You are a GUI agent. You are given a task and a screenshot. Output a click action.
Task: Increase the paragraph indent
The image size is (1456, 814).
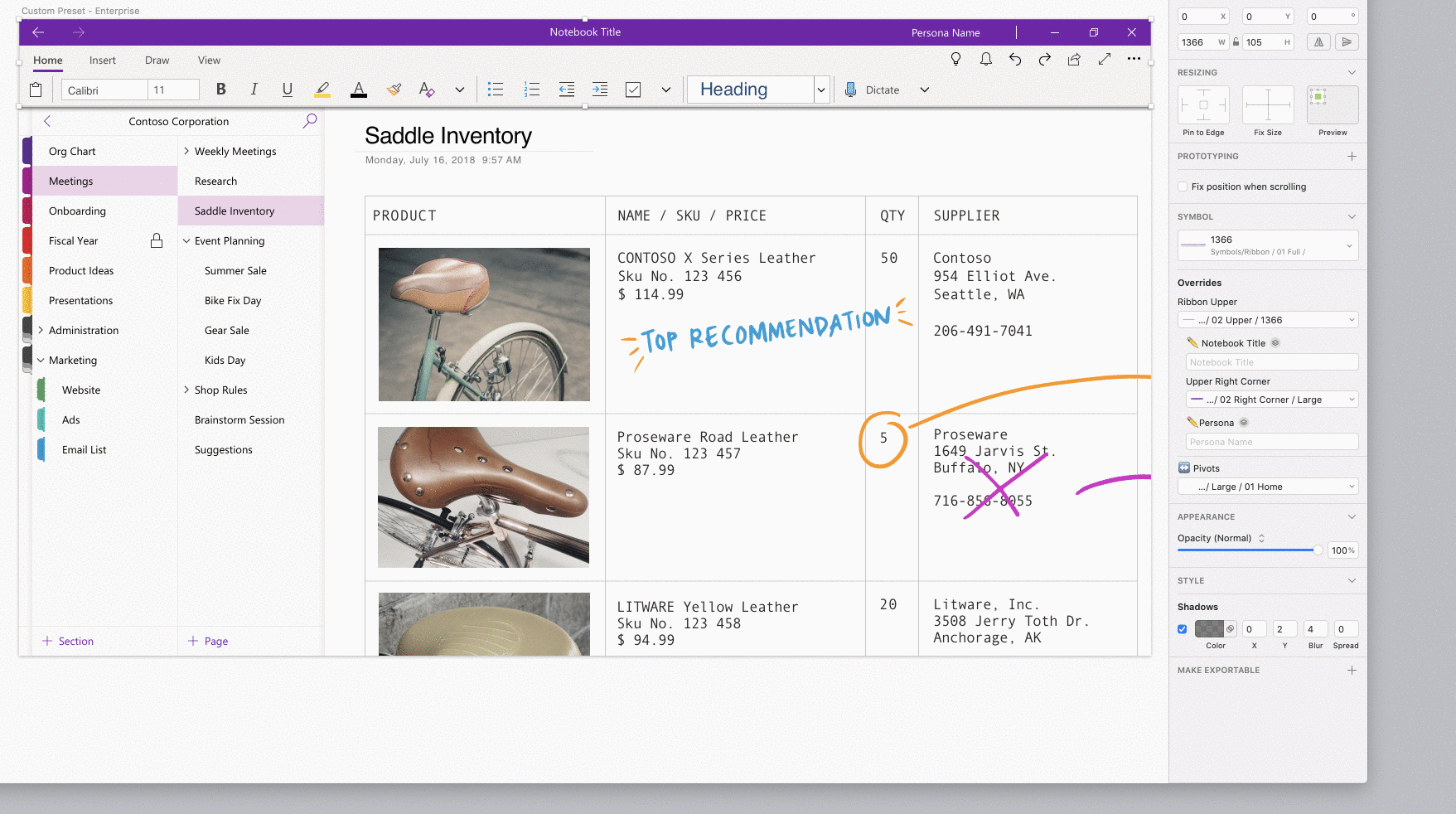600,90
